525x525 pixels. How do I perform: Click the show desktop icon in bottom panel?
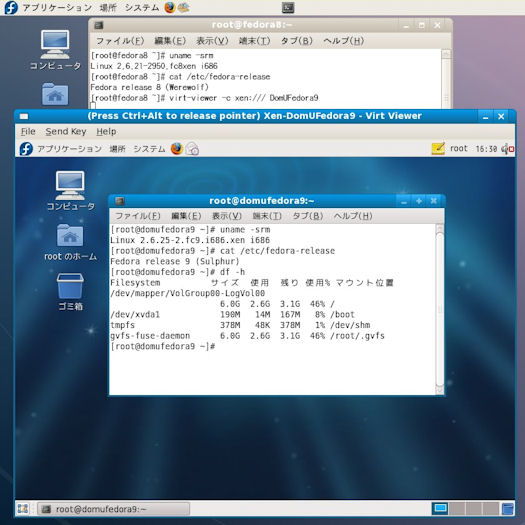[22, 509]
